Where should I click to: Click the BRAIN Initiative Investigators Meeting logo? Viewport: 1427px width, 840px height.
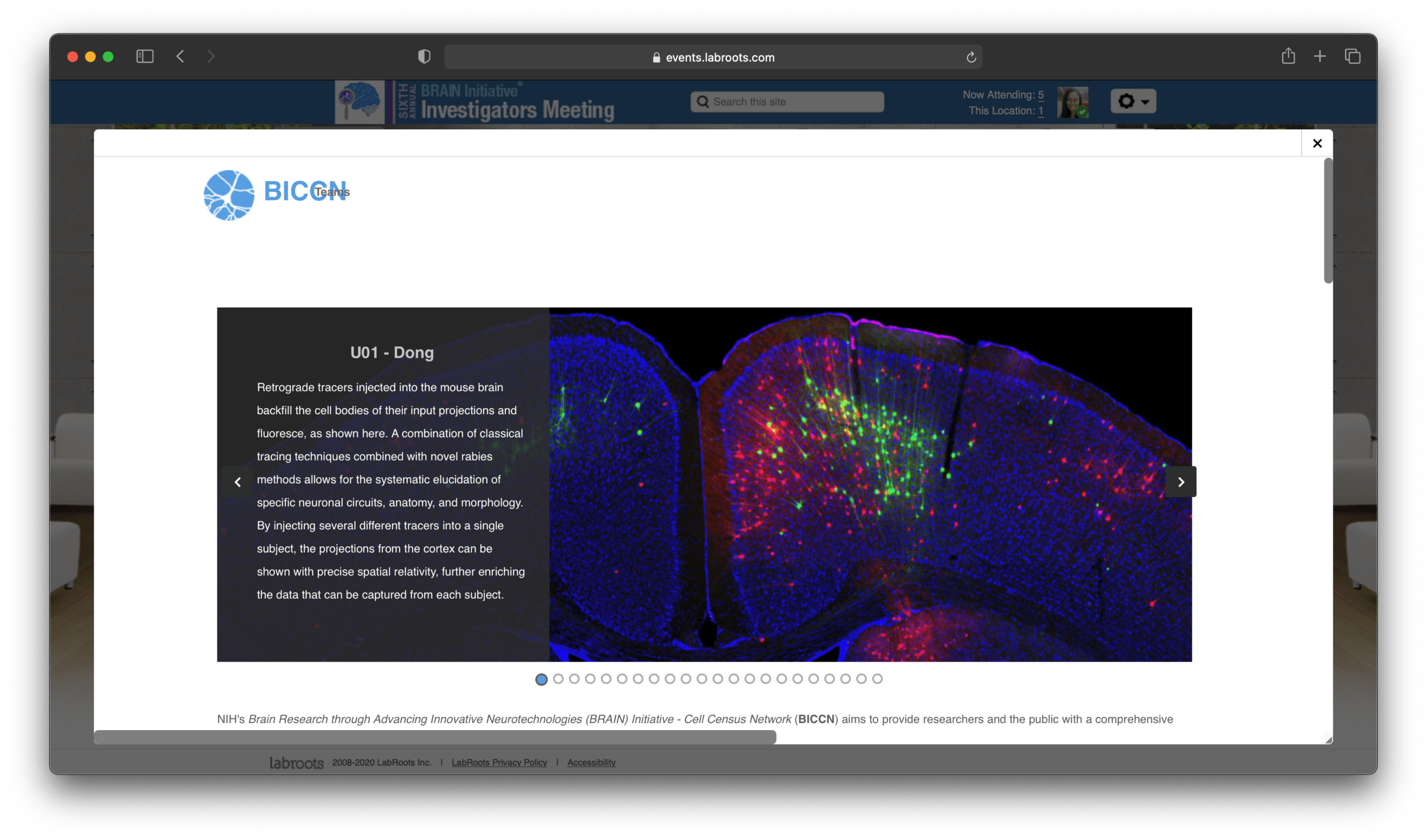tap(474, 102)
